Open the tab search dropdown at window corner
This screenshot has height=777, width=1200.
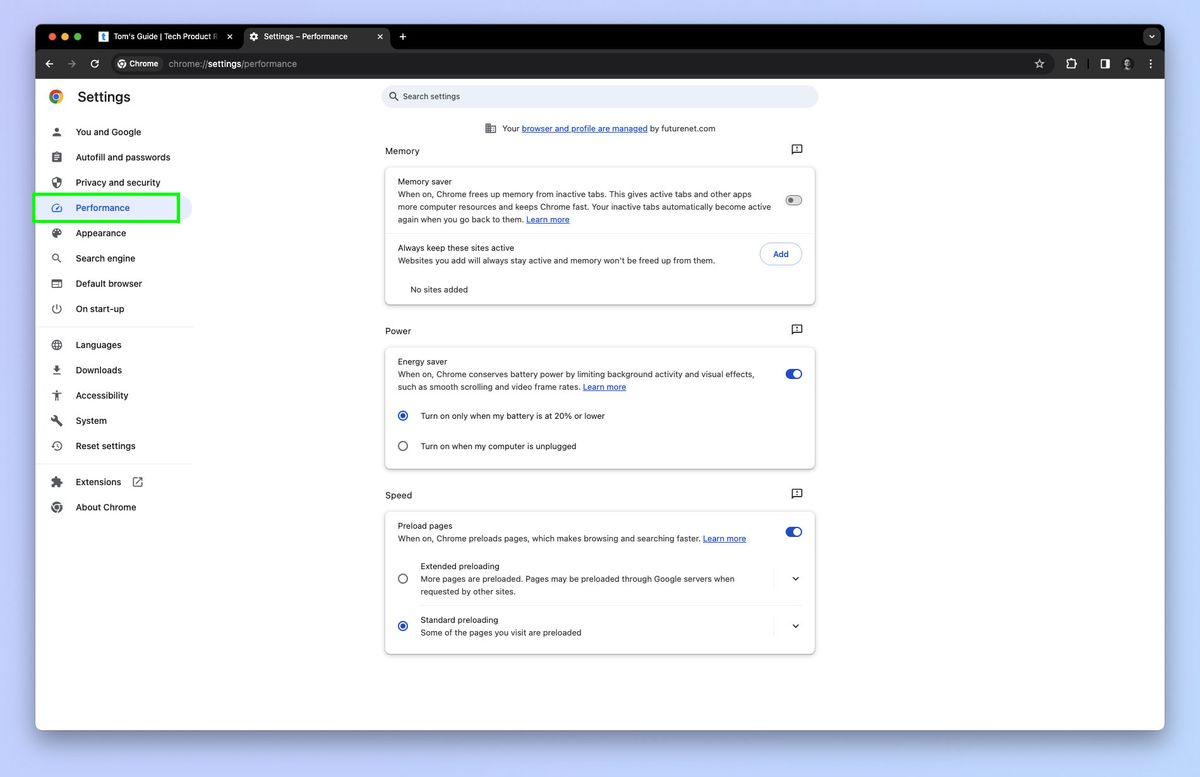(x=1151, y=36)
